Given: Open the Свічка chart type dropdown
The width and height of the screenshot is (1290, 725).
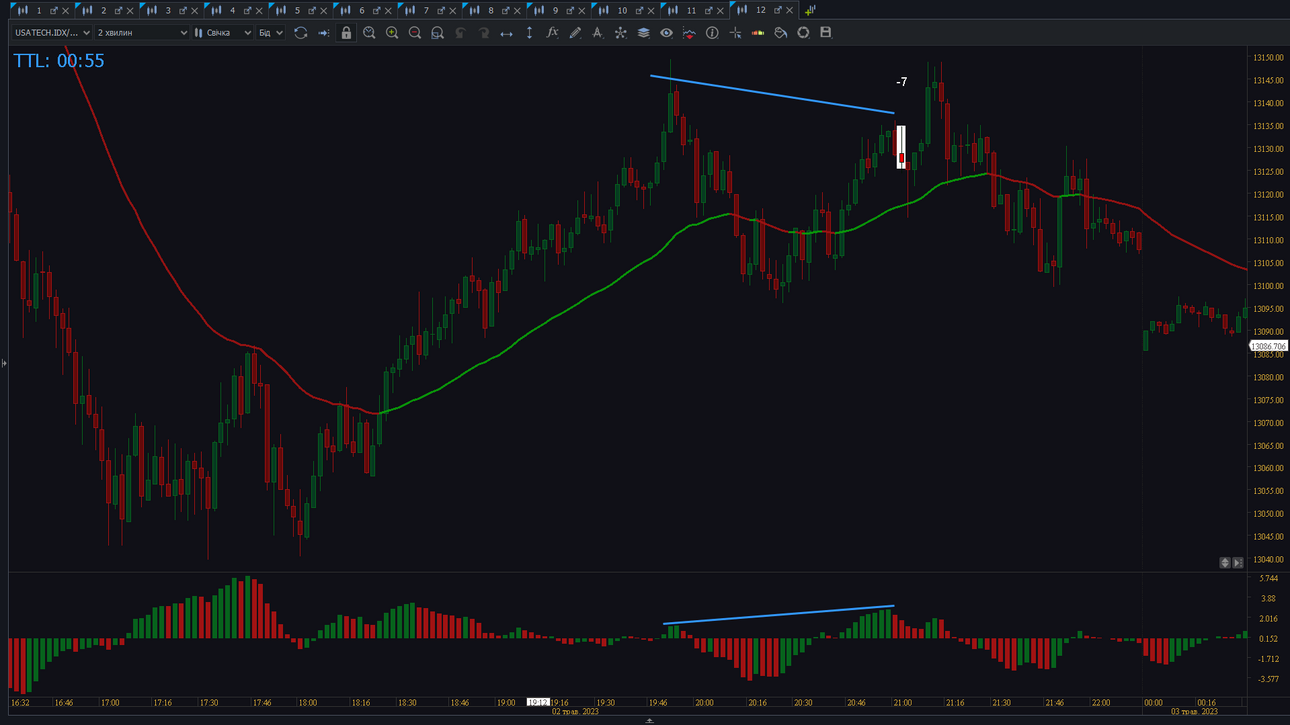Looking at the screenshot, I should tap(223, 33).
